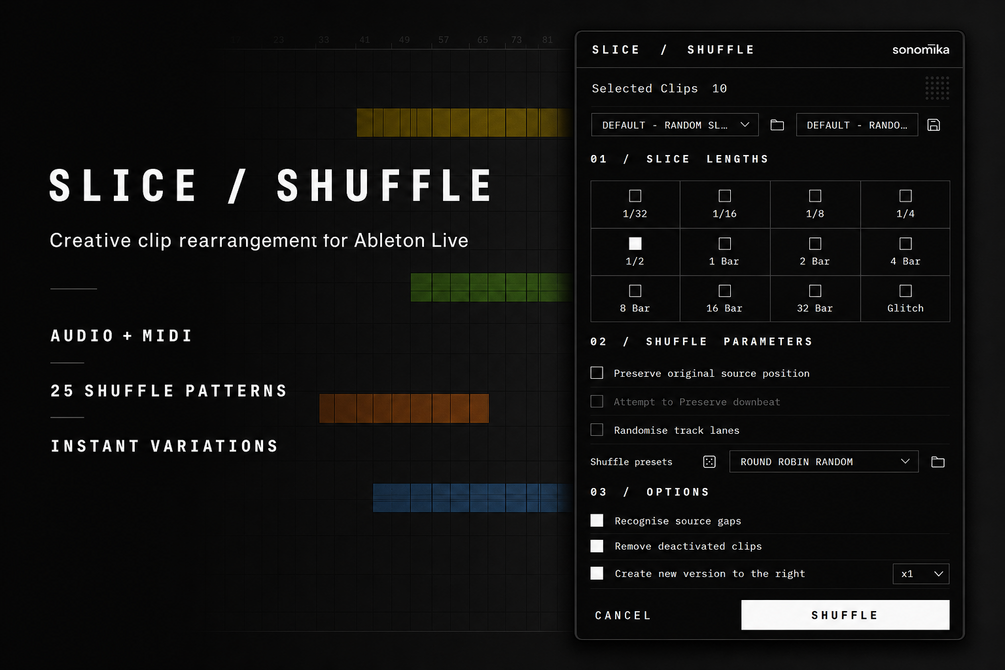Enable the 1 Bar slice length
Screen dimensions: 1005x670
coord(725,244)
